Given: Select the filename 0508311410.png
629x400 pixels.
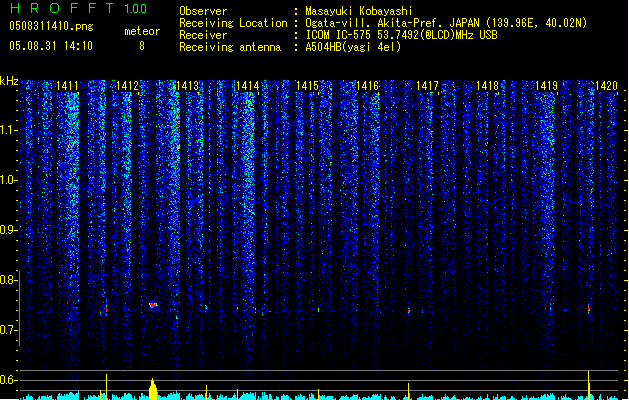Looking at the screenshot, I should [x=51, y=26].
